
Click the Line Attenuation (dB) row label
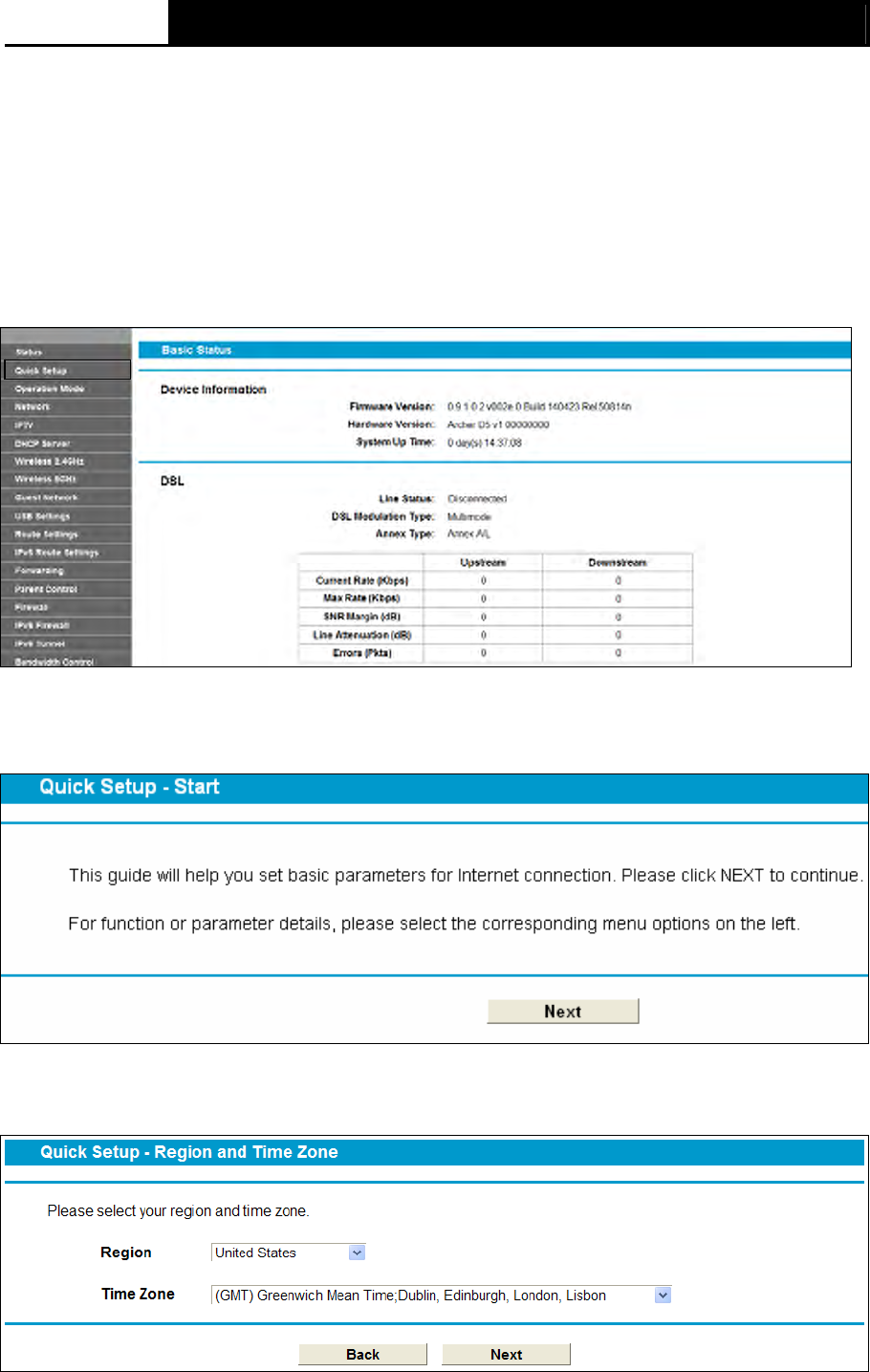click(x=362, y=635)
